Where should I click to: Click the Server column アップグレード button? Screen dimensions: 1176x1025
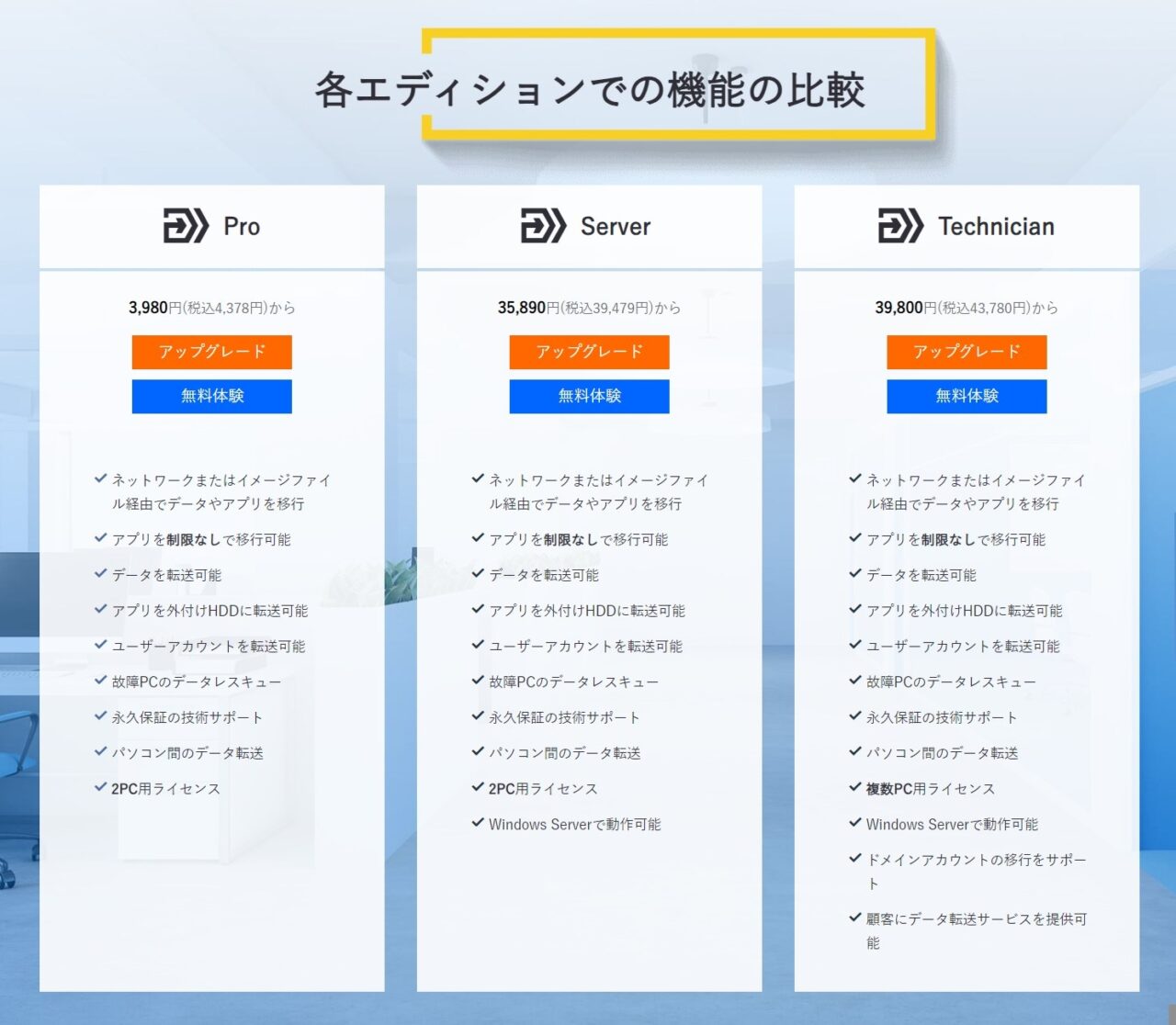tap(590, 352)
